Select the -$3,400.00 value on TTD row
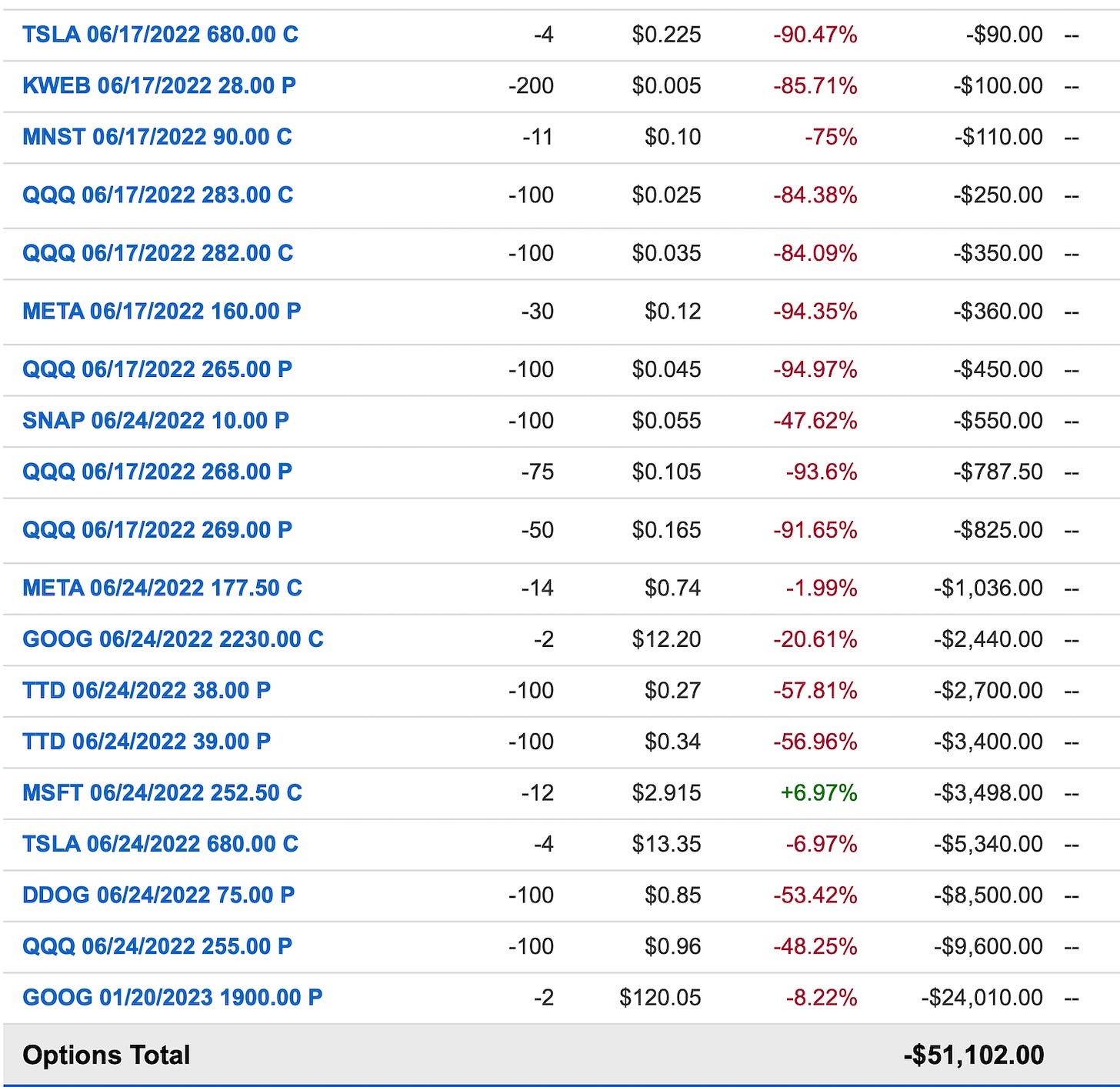 point(988,742)
